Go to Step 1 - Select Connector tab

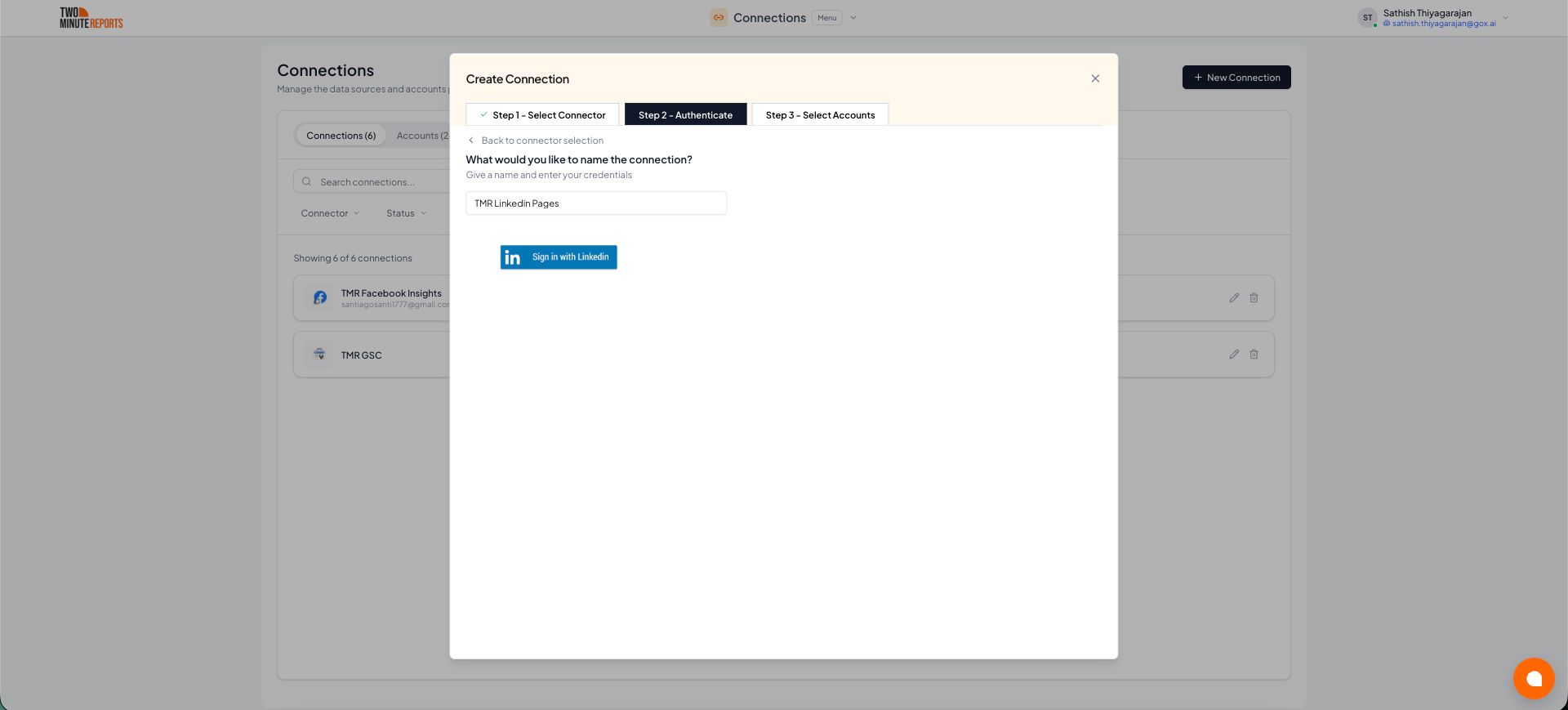542,115
